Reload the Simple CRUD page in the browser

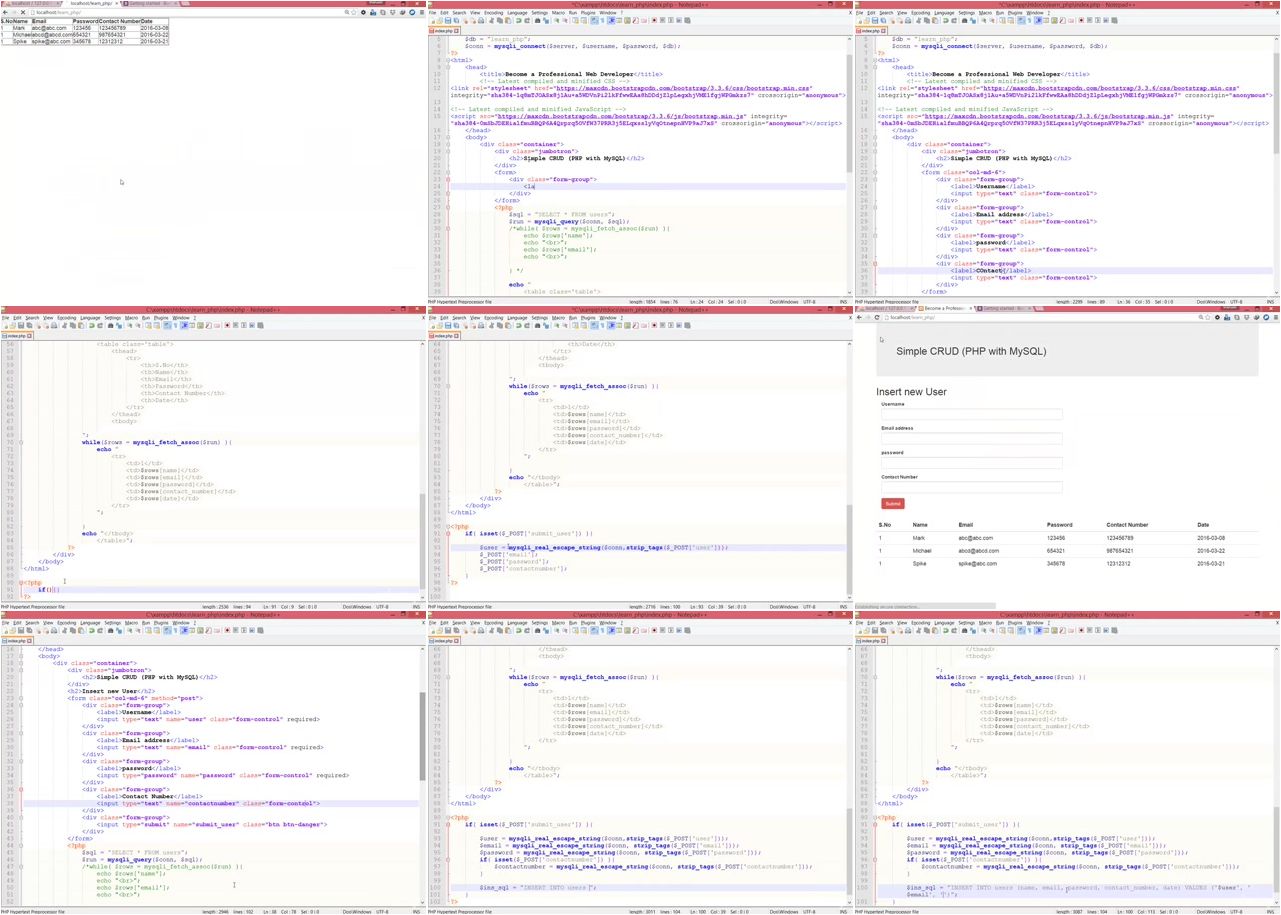[x=877, y=317]
